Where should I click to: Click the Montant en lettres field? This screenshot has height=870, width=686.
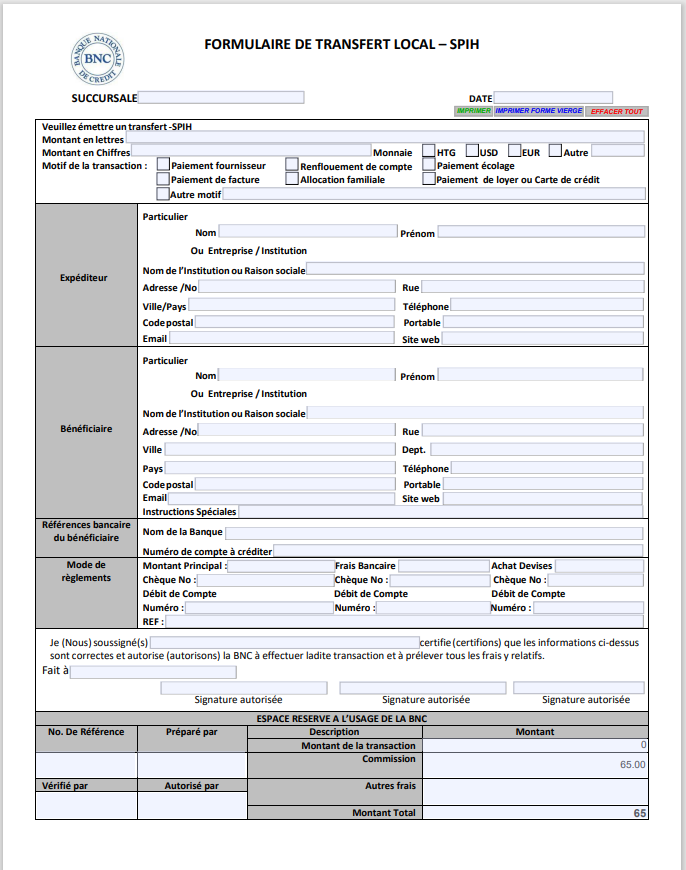(x=385, y=137)
